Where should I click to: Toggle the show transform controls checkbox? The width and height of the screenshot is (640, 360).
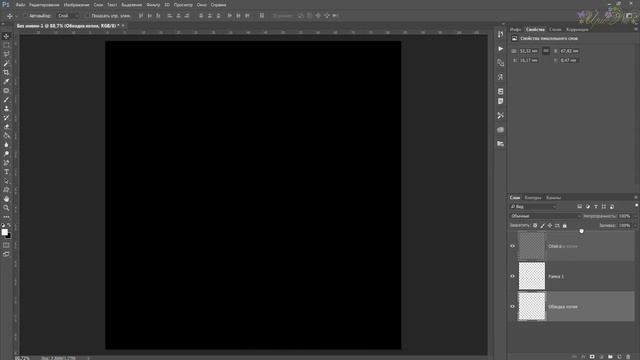(x=87, y=16)
